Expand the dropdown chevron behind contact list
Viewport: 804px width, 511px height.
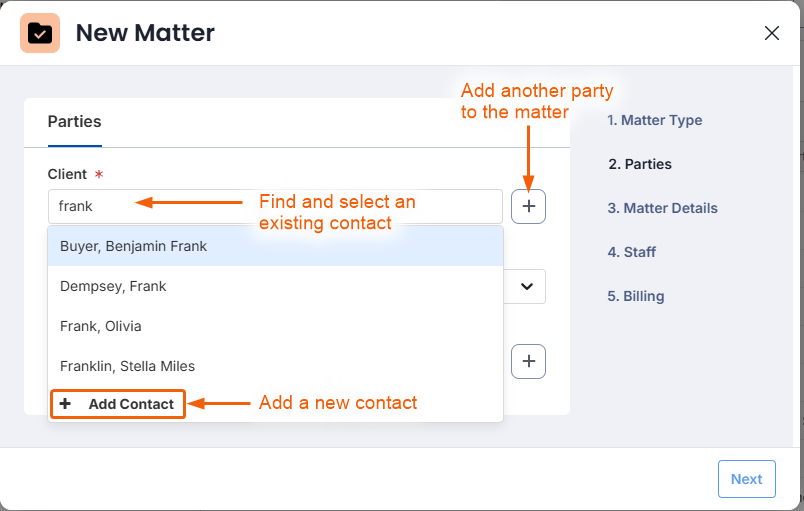(x=527, y=287)
